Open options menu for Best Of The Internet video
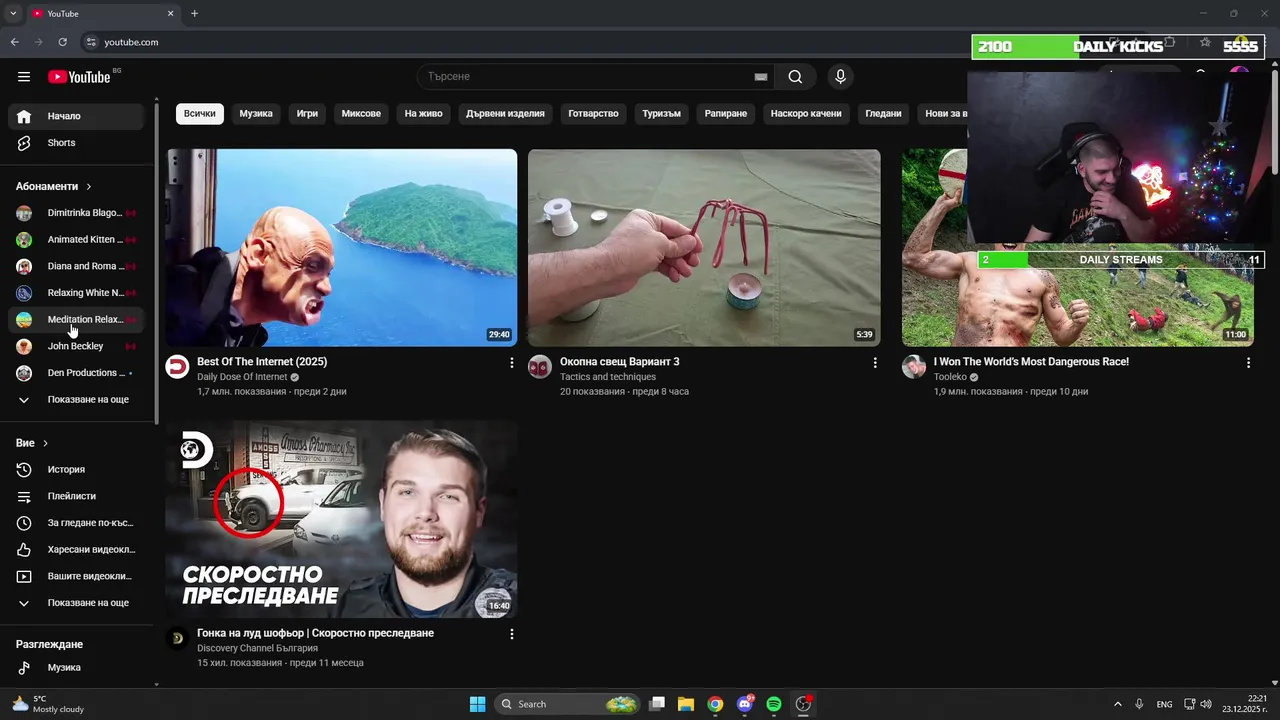The image size is (1280, 720). coord(512,362)
